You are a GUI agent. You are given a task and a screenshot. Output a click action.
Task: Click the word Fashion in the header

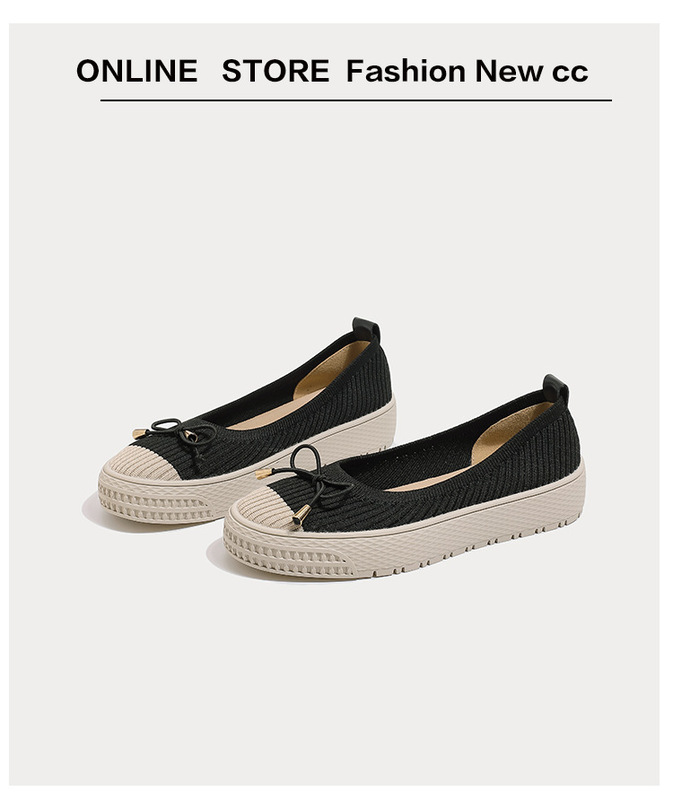406,70
